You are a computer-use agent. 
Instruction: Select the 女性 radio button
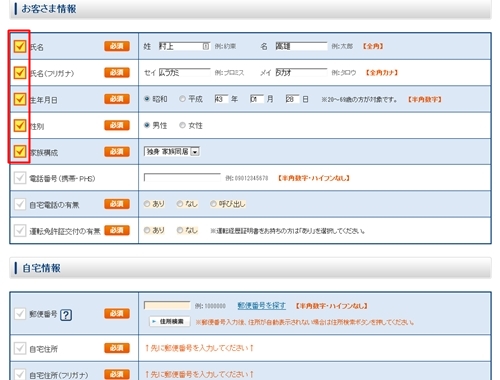[182, 125]
